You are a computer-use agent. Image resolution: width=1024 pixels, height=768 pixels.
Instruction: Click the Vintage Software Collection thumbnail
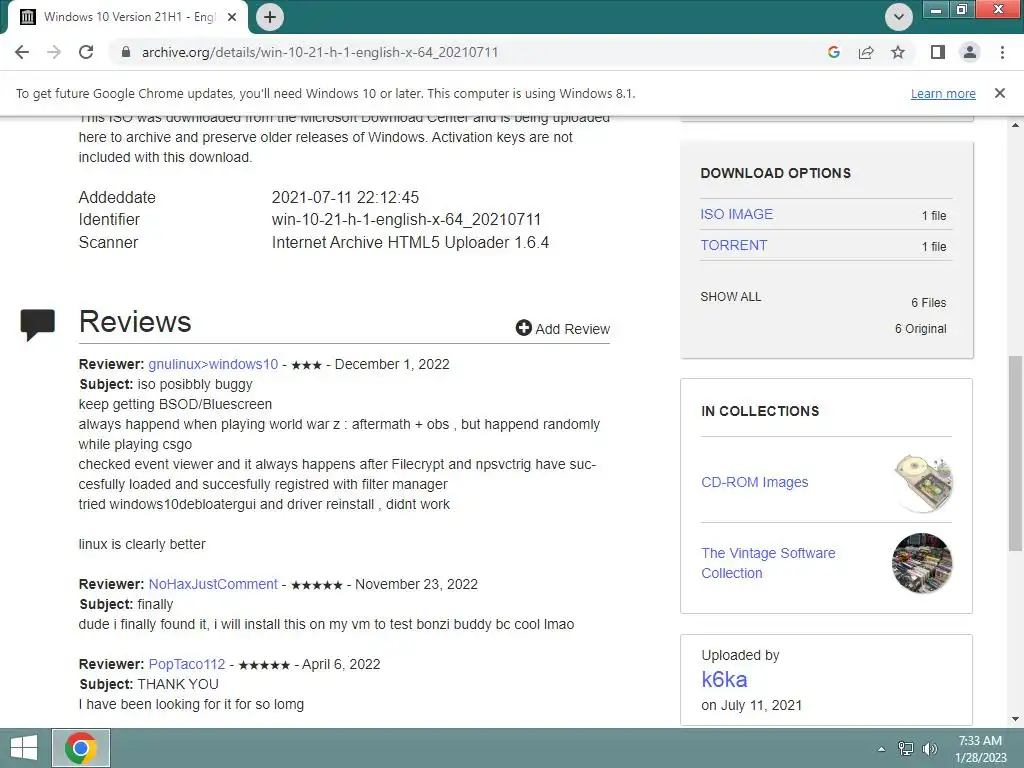pyautogui.click(x=922, y=563)
